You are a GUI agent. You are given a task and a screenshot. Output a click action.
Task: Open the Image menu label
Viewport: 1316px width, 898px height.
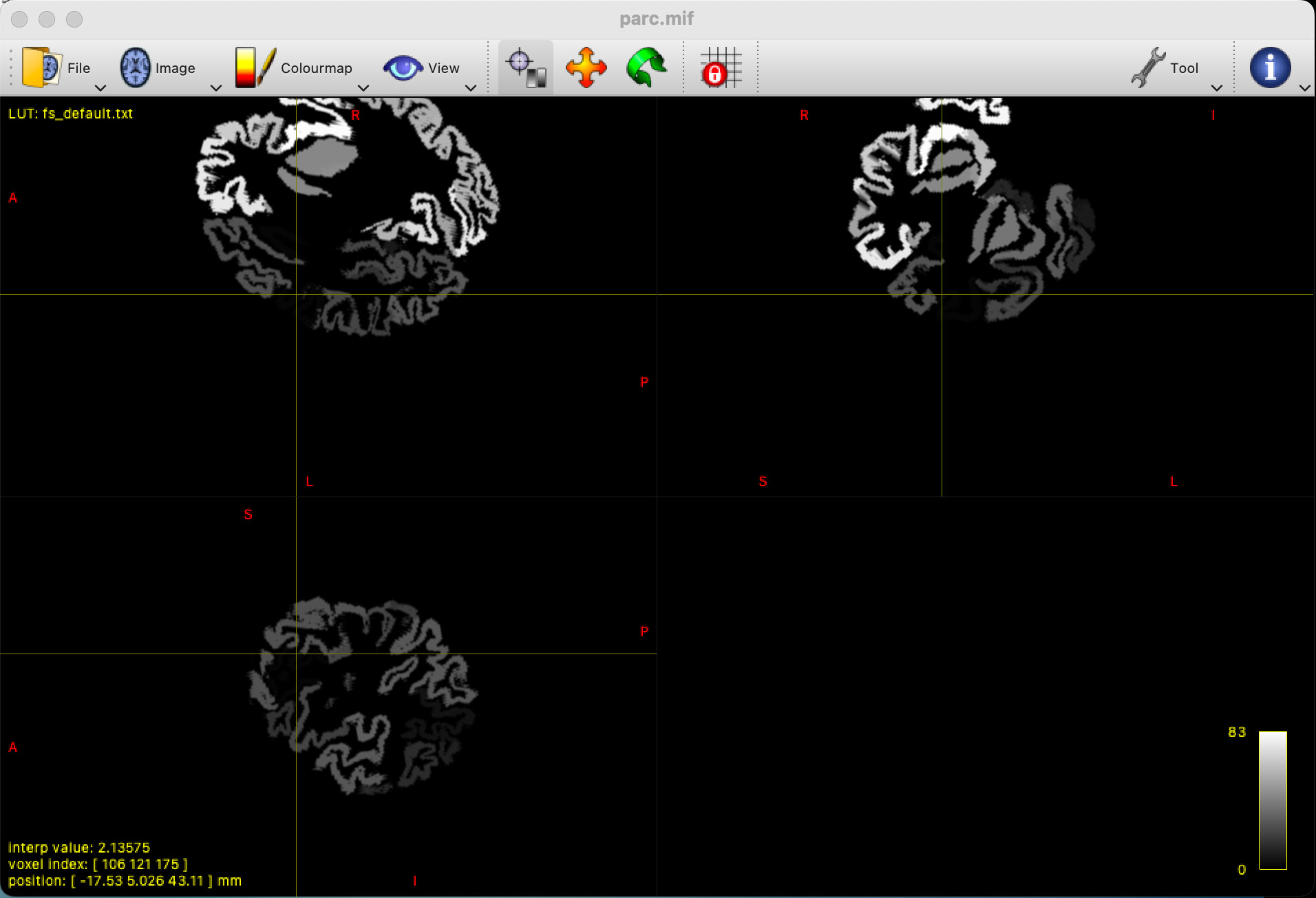click(175, 67)
